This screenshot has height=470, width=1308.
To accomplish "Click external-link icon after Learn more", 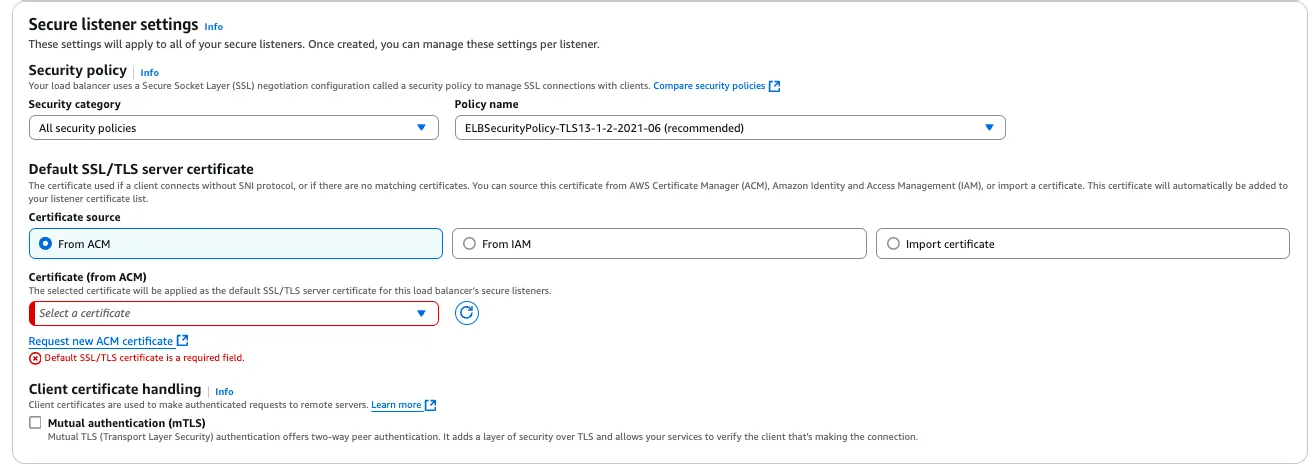I will tap(431, 405).
